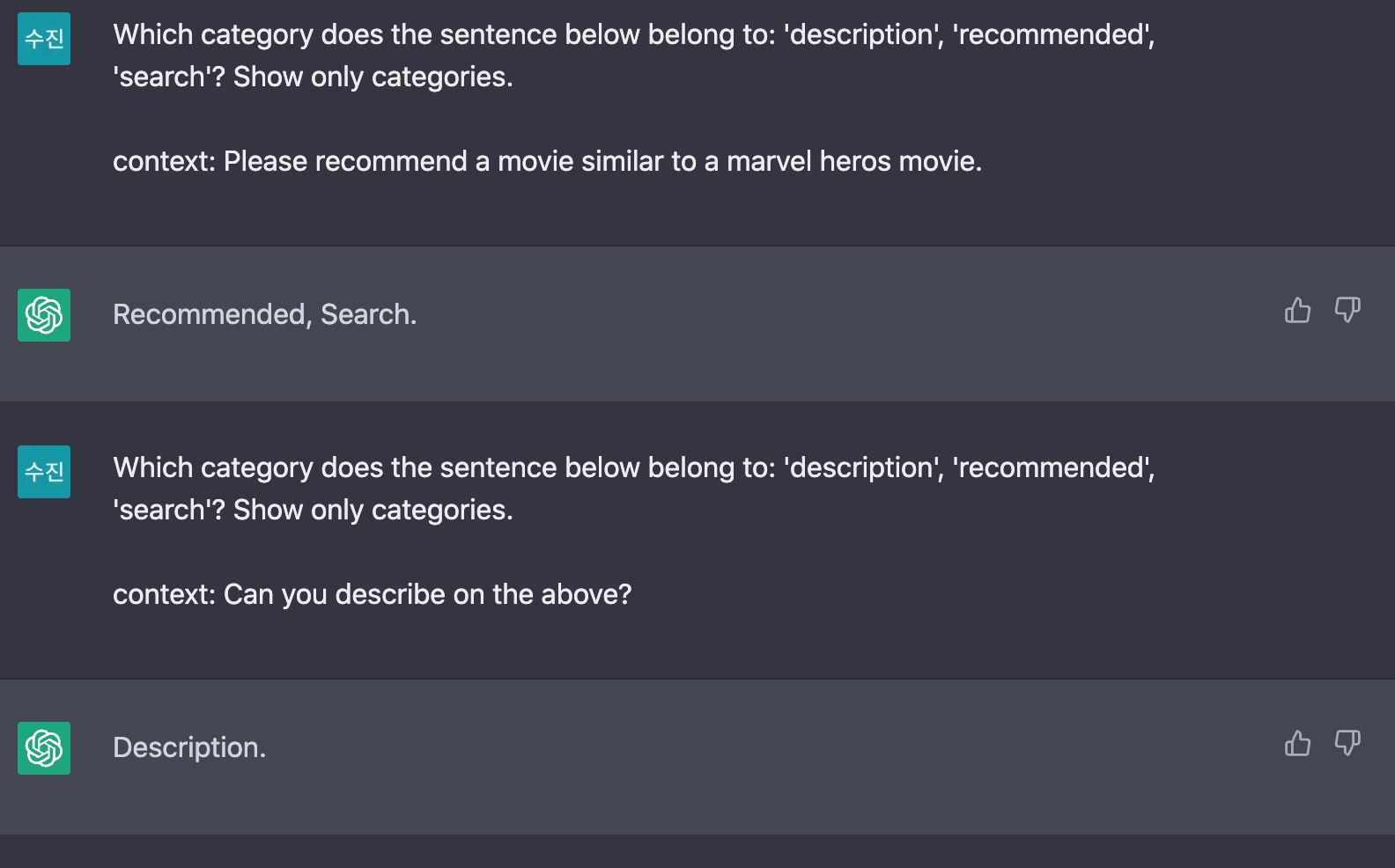Click 'Can you describe on the above?' text
1395x868 pixels.
[427, 595]
